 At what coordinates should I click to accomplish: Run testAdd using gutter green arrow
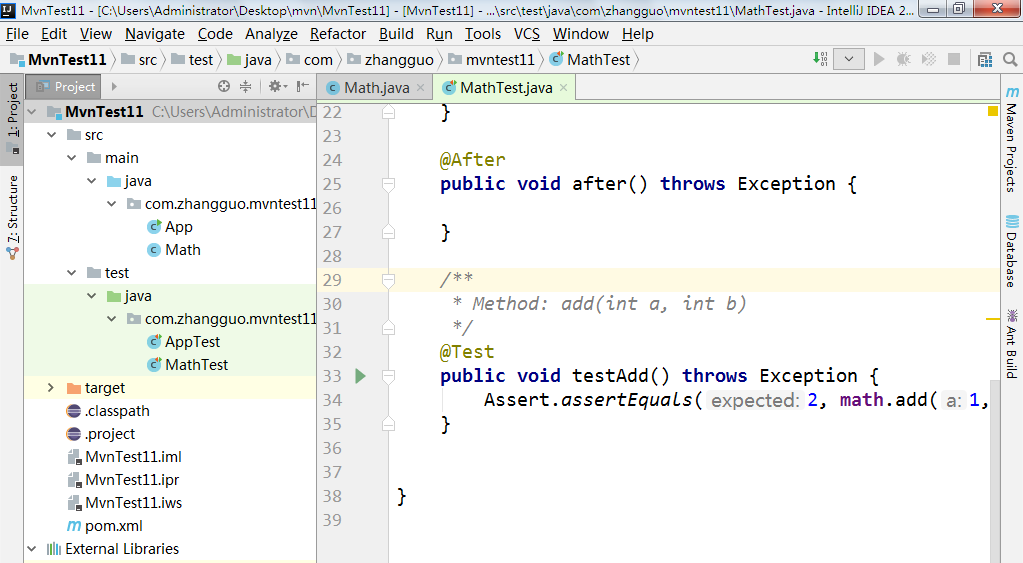(360, 376)
